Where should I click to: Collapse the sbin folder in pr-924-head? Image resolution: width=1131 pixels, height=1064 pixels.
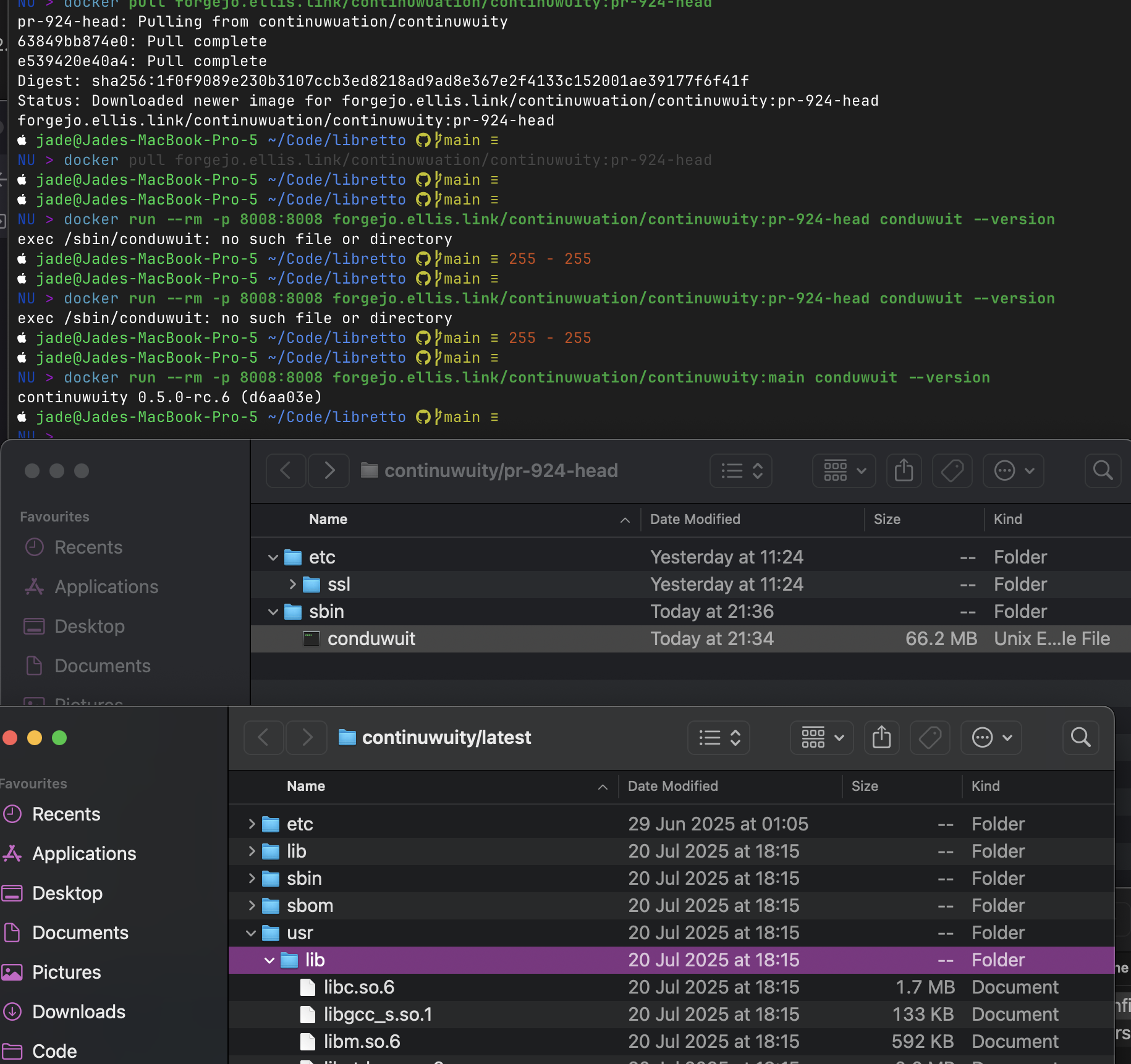[273, 612]
